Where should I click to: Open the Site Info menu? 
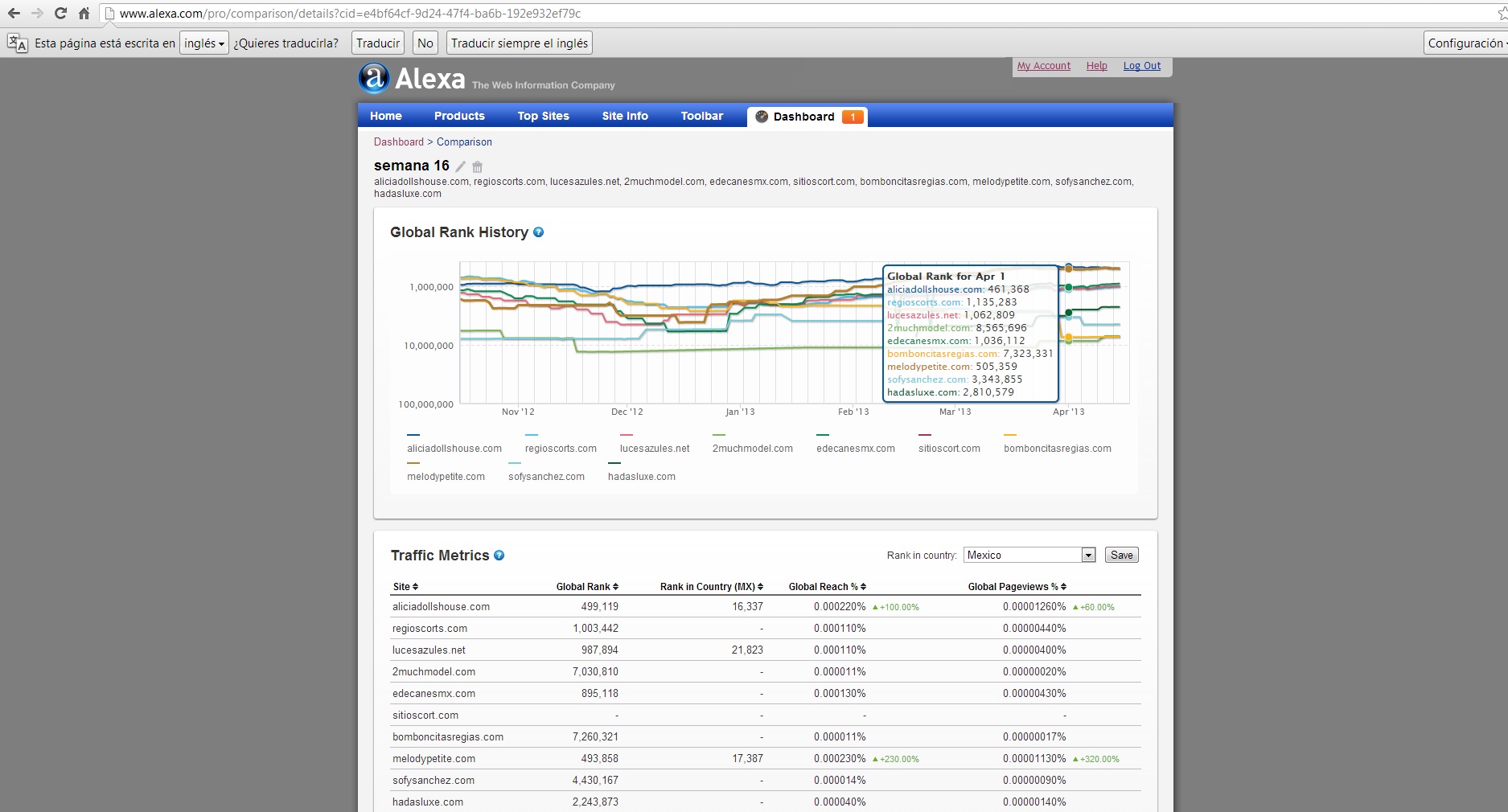pos(625,117)
